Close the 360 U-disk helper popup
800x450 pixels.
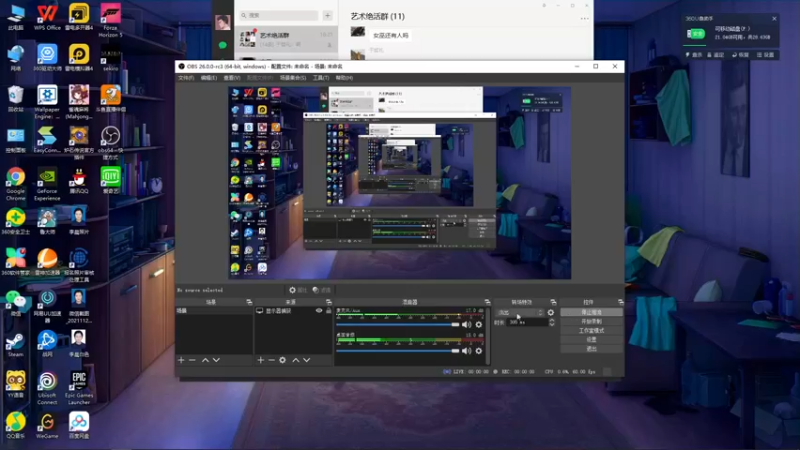(x=774, y=18)
